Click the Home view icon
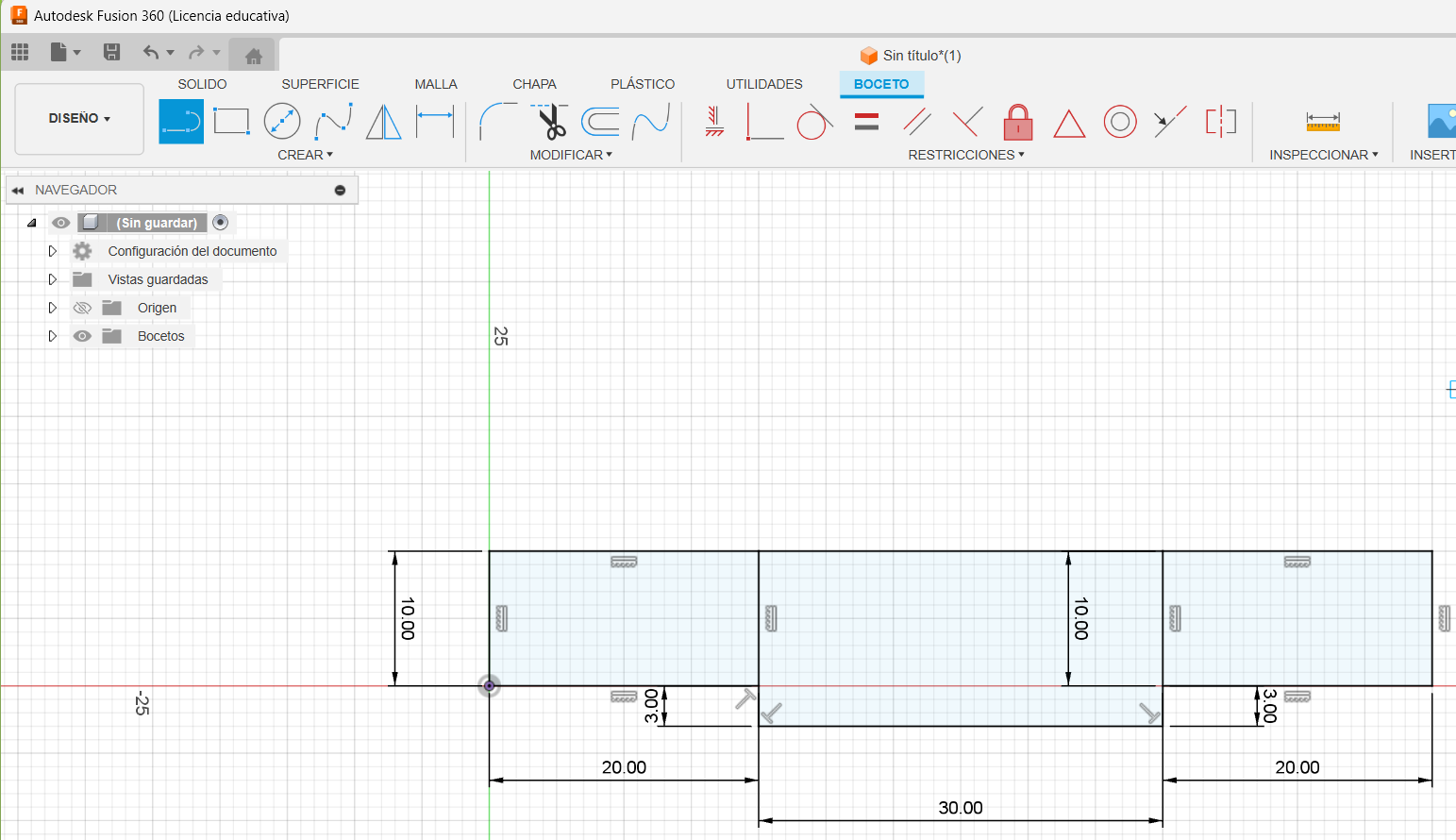This screenshot has height=840, width=1456. (253, 56)
